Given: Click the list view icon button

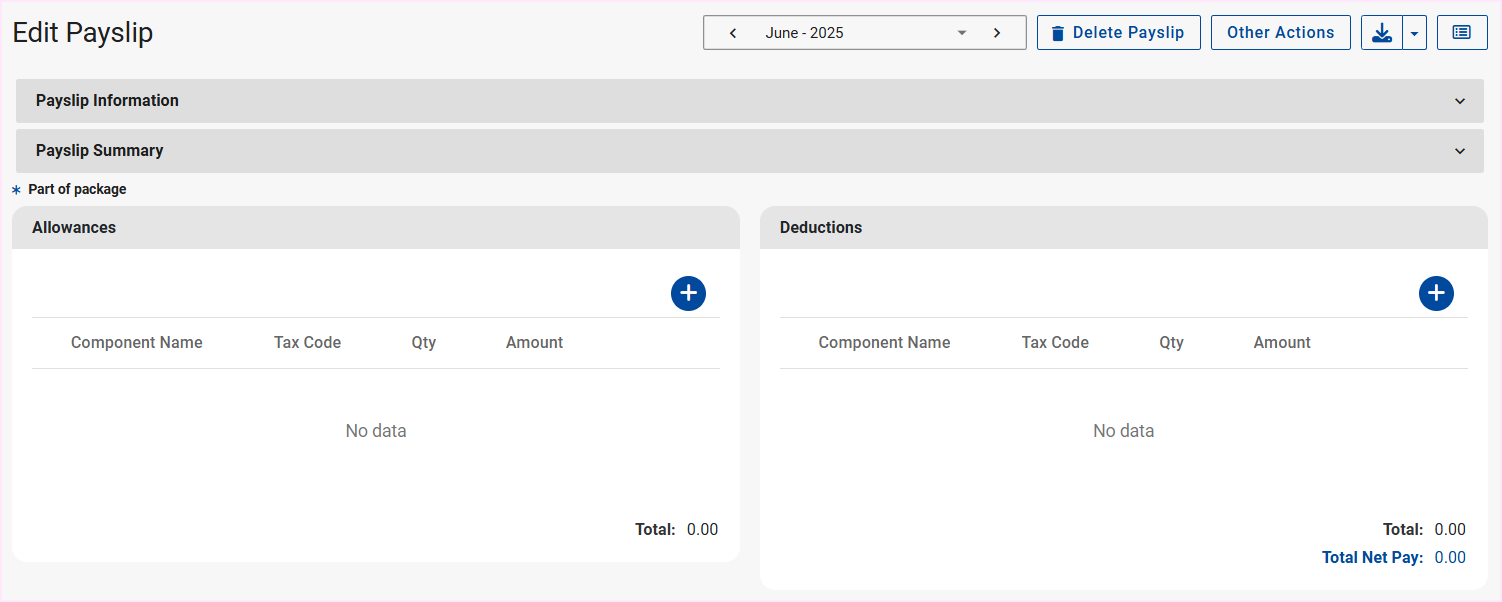Looking at the screenshot, I should pos(1461,33).
